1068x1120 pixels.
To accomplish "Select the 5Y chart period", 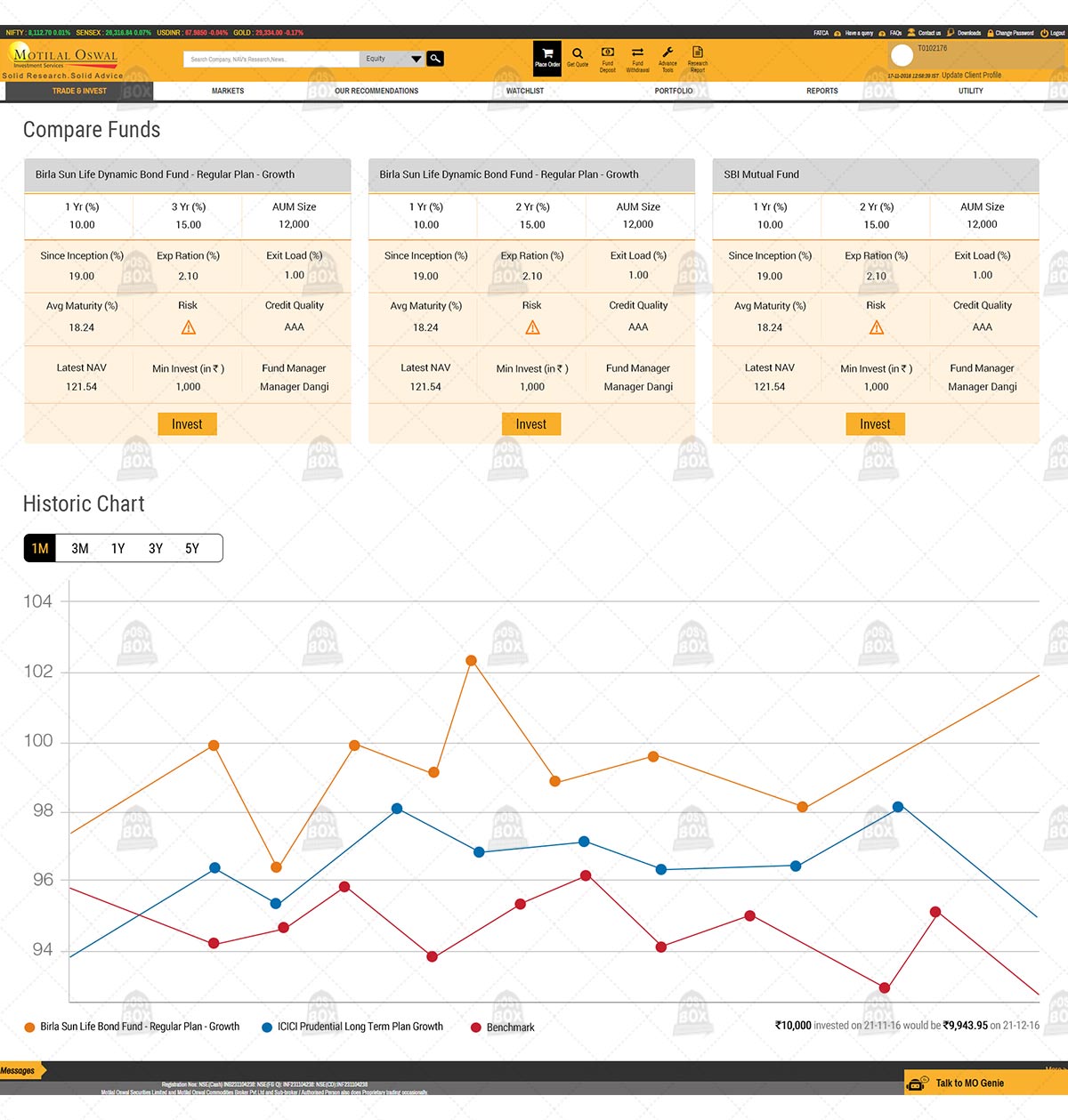I will click(x=192, y=549).
